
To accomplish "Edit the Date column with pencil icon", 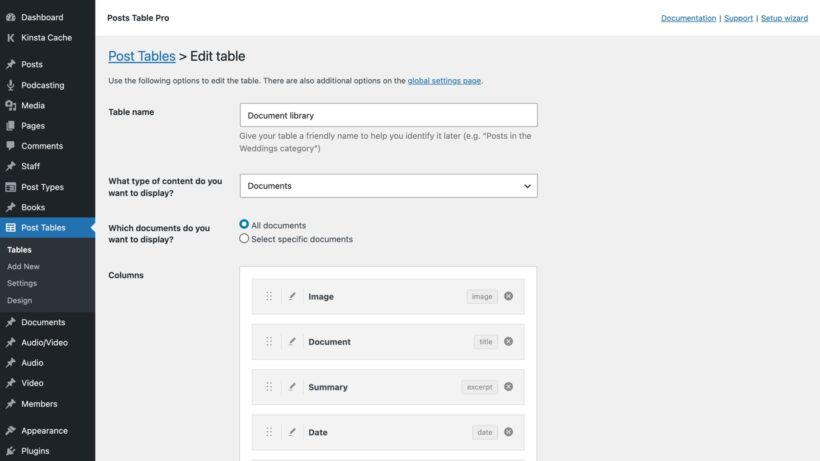I will (292, 432).
